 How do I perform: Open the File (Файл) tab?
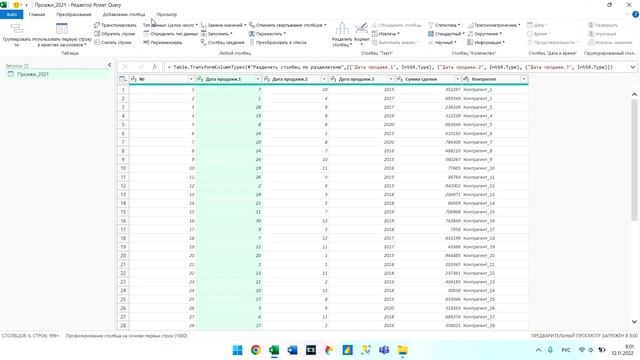click(x=11, y=15)
